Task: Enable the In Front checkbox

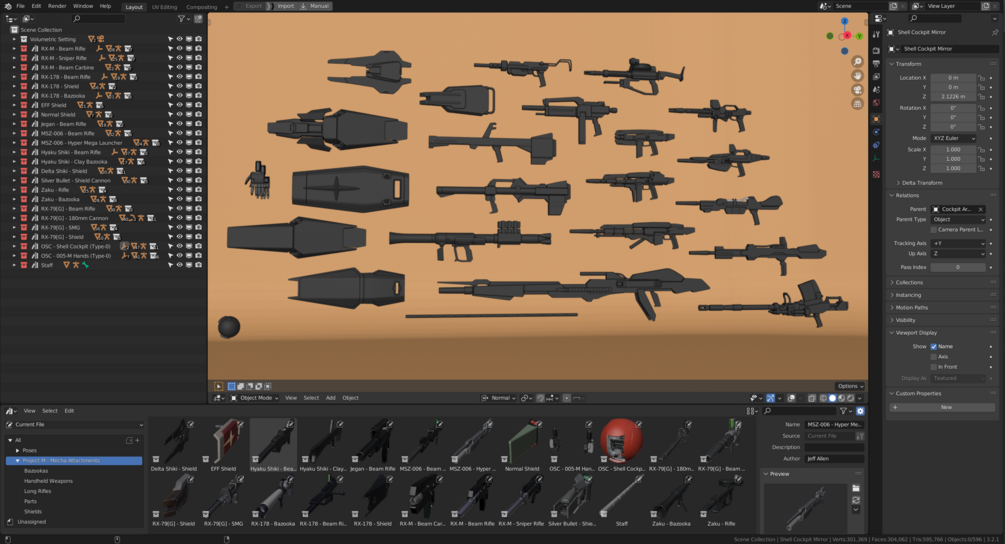Action: click(x=934, y=367)
